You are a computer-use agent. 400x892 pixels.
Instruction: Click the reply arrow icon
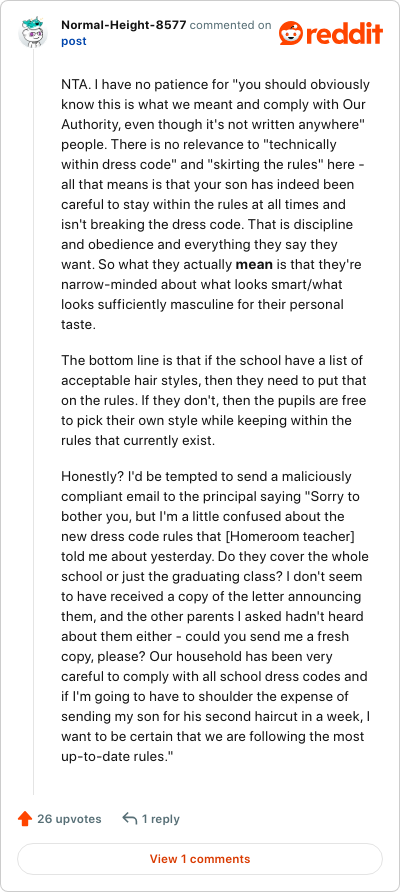click(x=130, y=819)
